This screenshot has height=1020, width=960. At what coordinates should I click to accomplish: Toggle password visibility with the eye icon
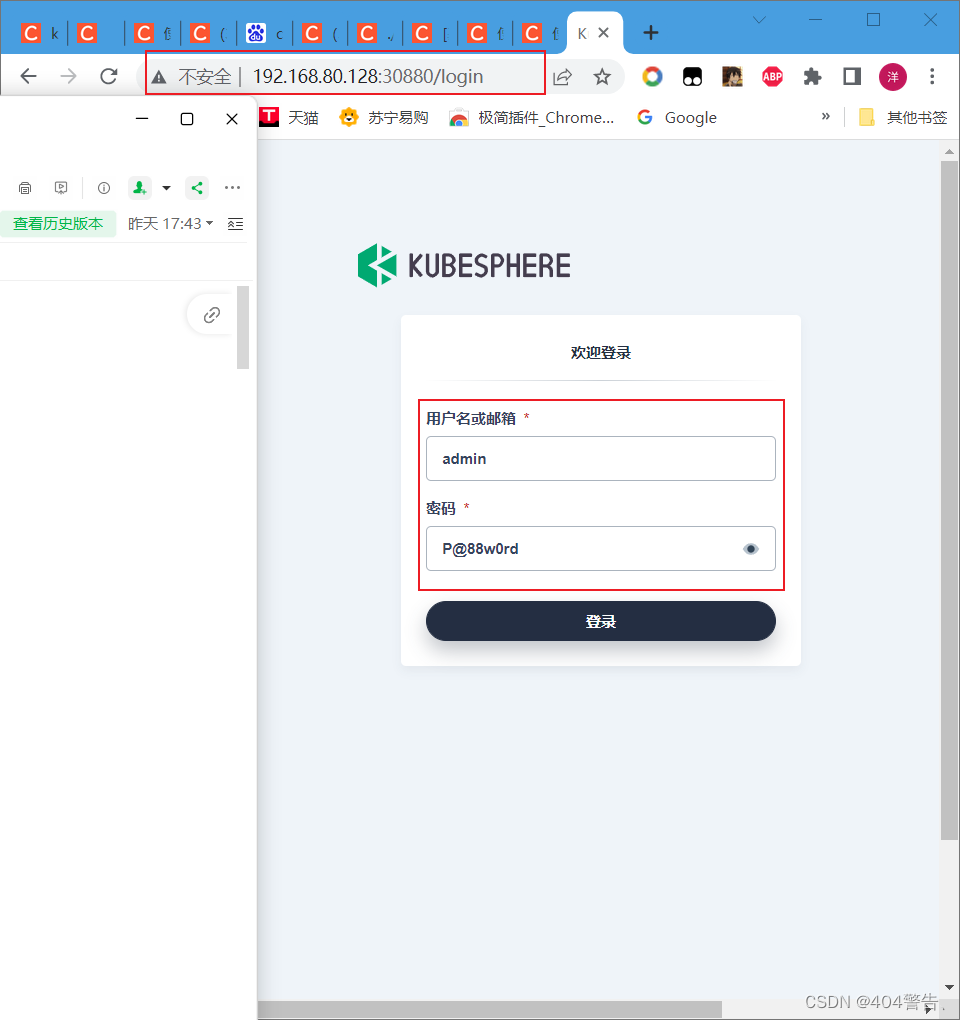pos(751,548)
